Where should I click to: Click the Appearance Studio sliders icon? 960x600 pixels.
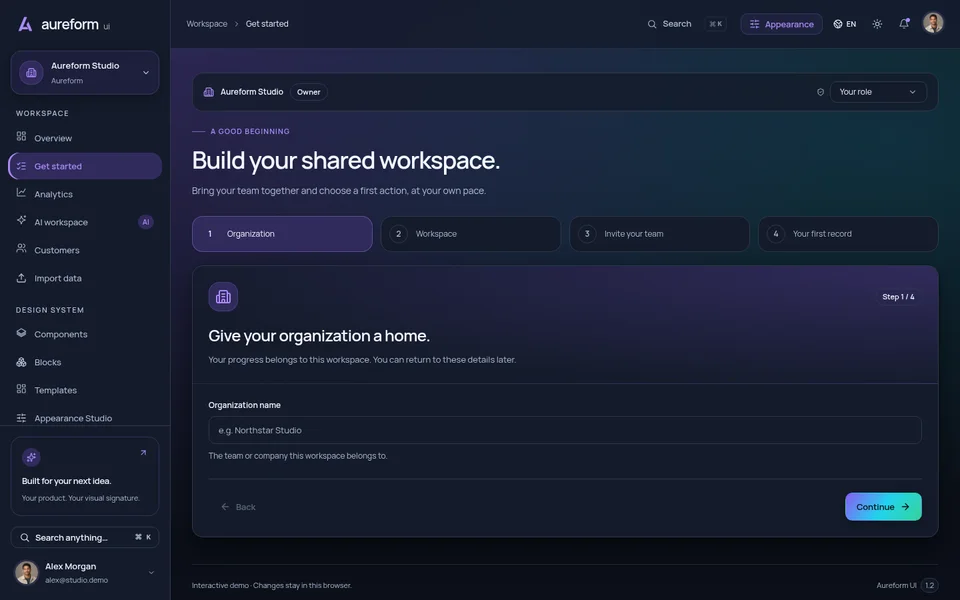click(x=21, y=418)
